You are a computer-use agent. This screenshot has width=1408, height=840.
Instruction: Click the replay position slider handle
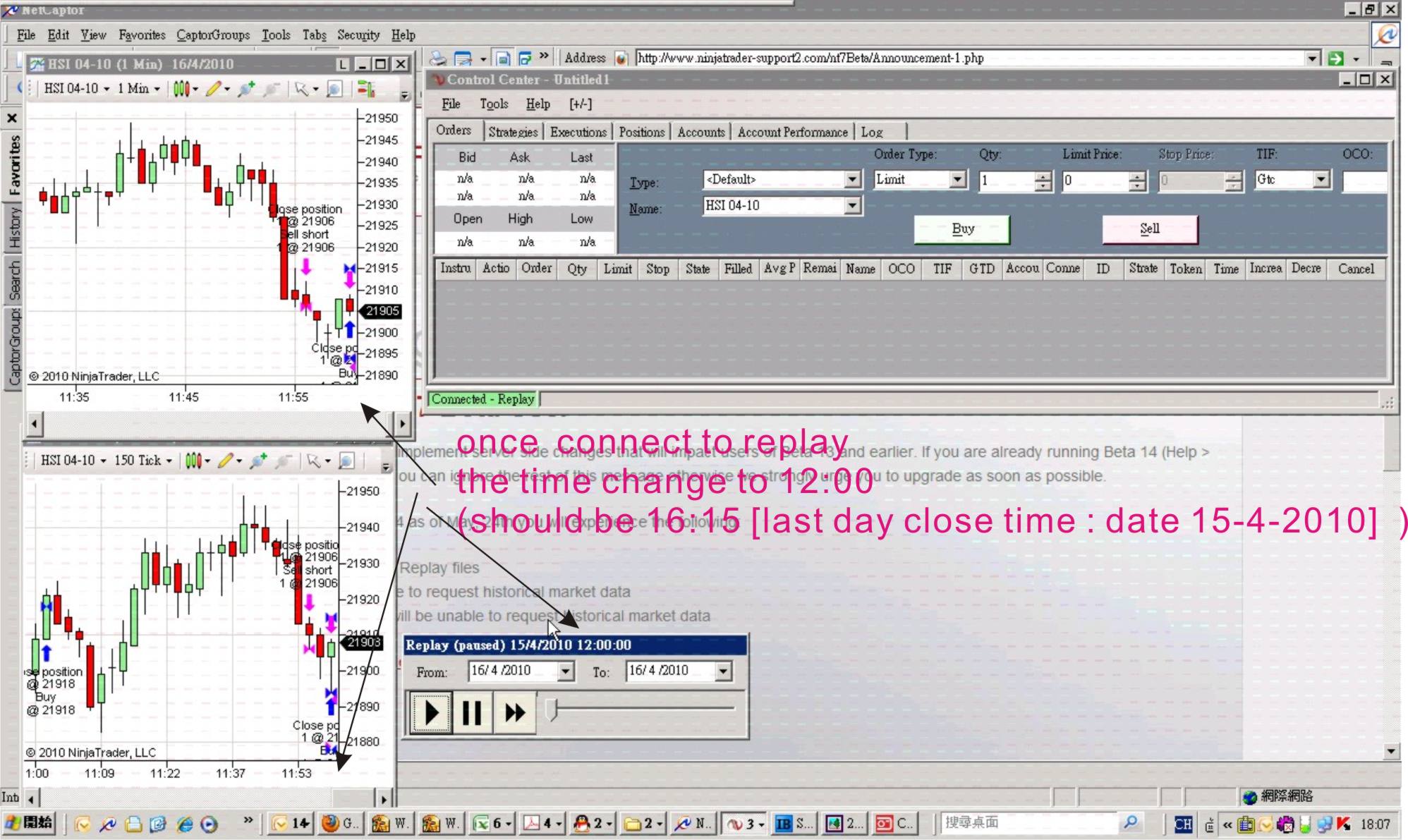(552, 710)
